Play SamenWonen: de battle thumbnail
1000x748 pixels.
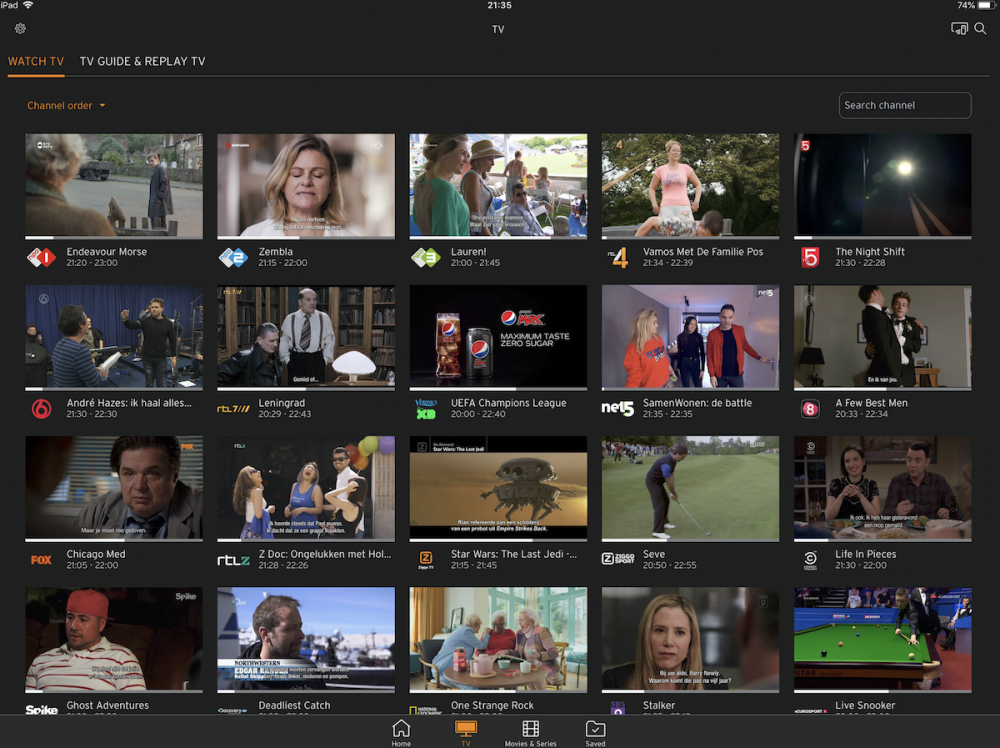tap(690, 337)
